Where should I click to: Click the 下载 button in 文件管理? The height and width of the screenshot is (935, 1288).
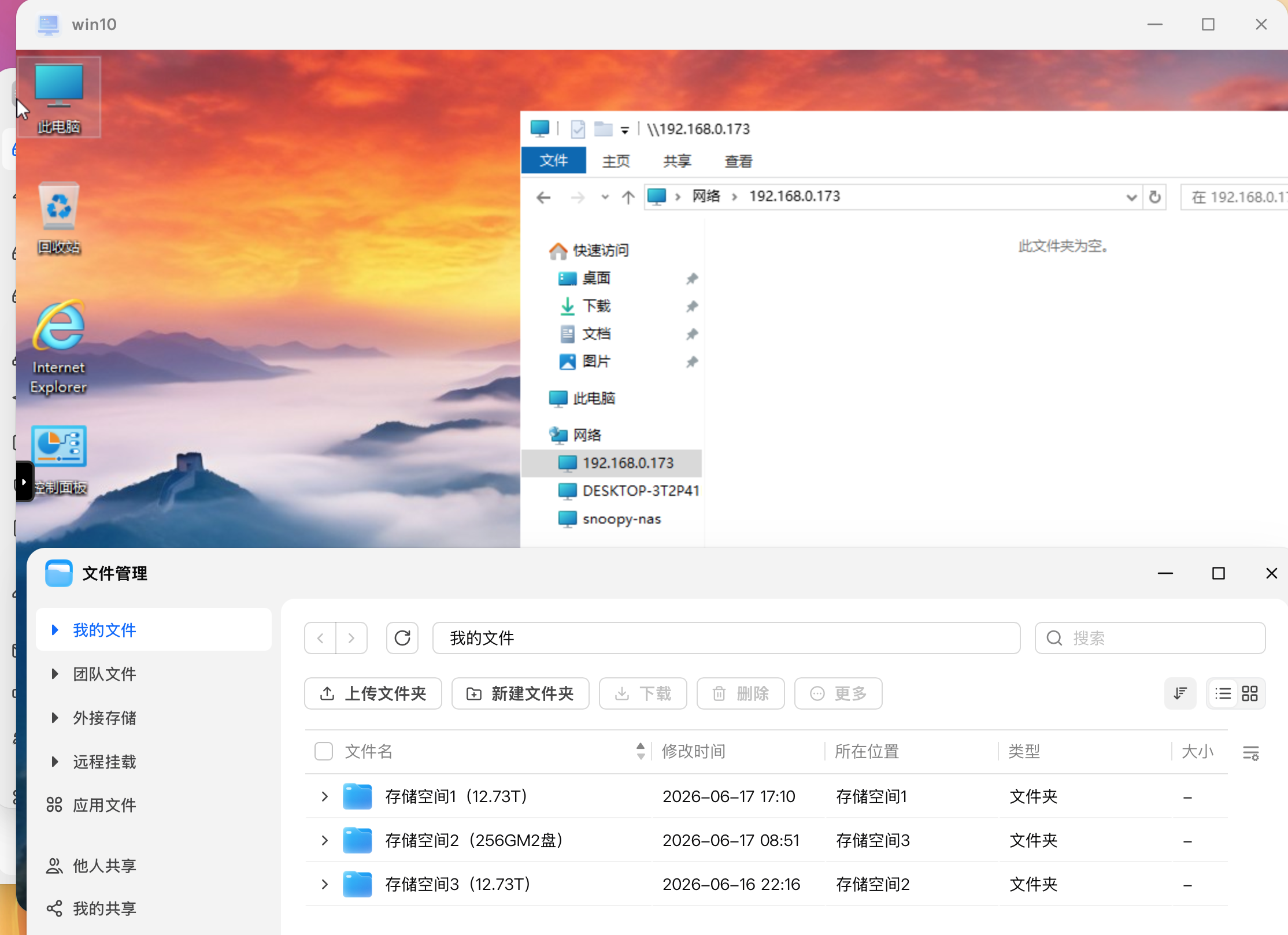643,693
